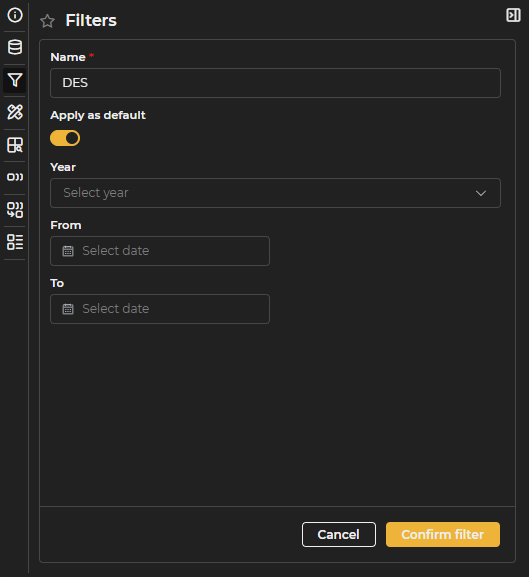Click the Year dropdown chevron arrow
529x577 pixels.
pyautogui.click(x=481, y=193)
